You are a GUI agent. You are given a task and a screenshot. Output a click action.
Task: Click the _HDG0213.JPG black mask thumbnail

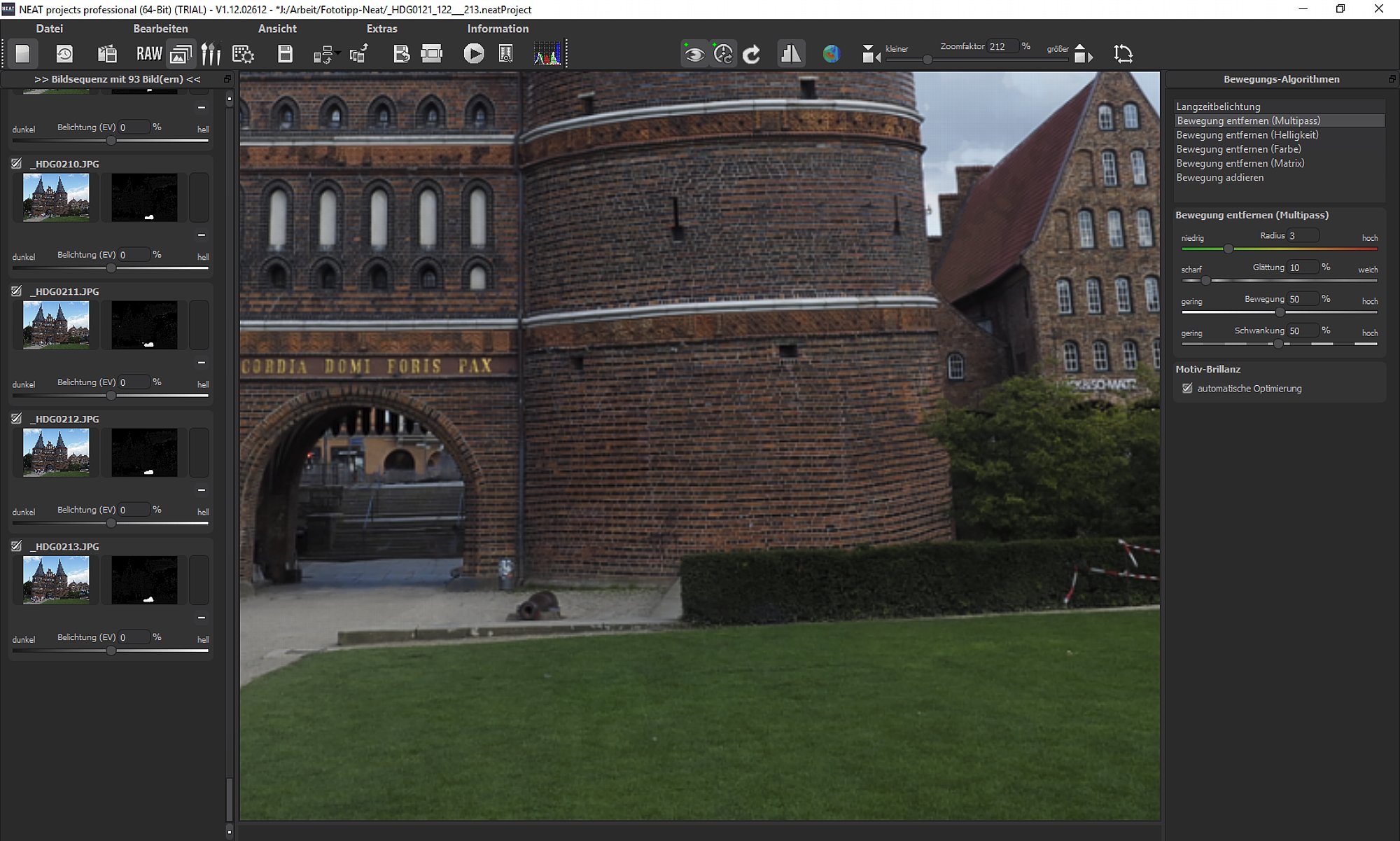click(144, 580)
